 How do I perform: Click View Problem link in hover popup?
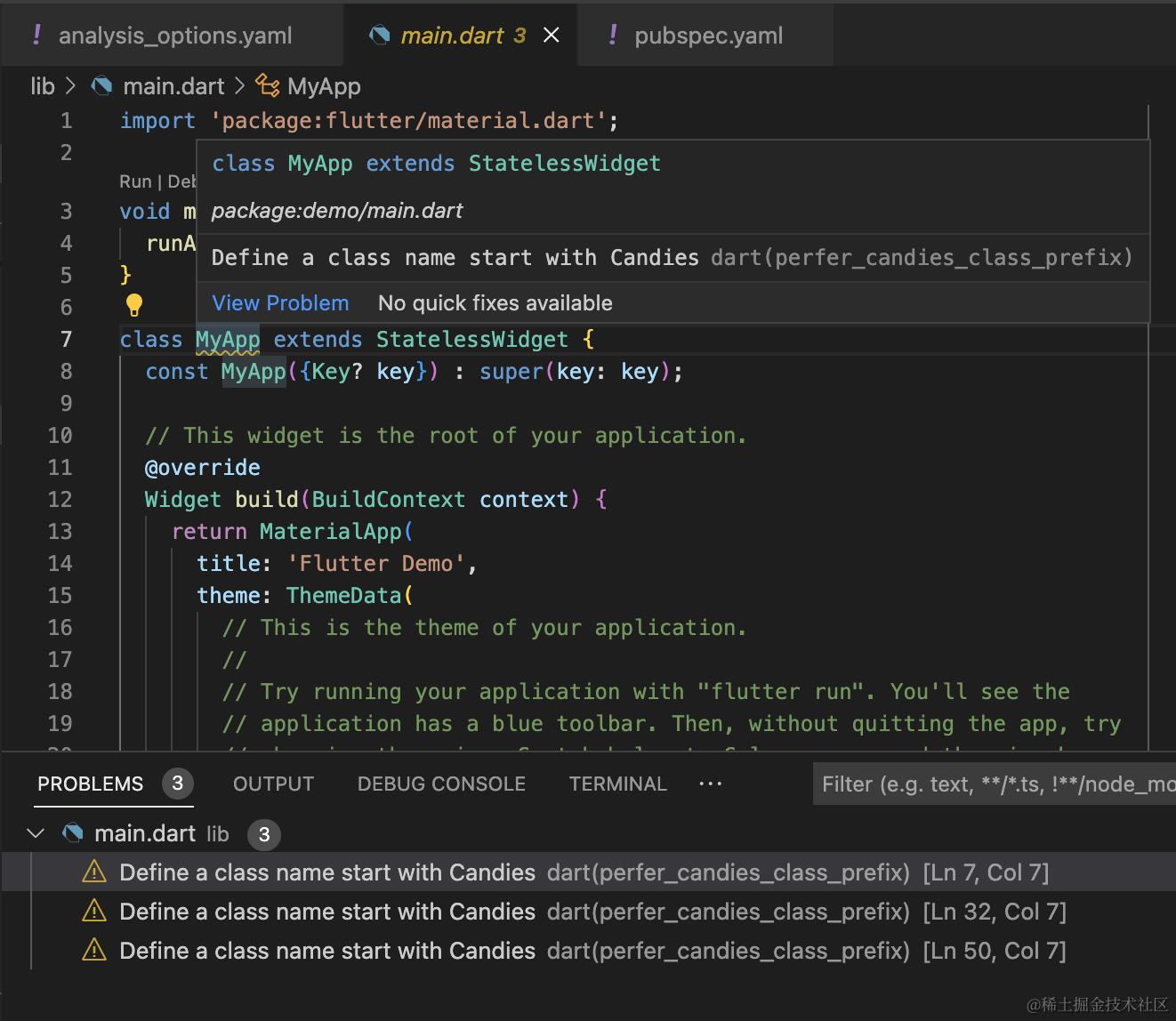tap(280, 303)
